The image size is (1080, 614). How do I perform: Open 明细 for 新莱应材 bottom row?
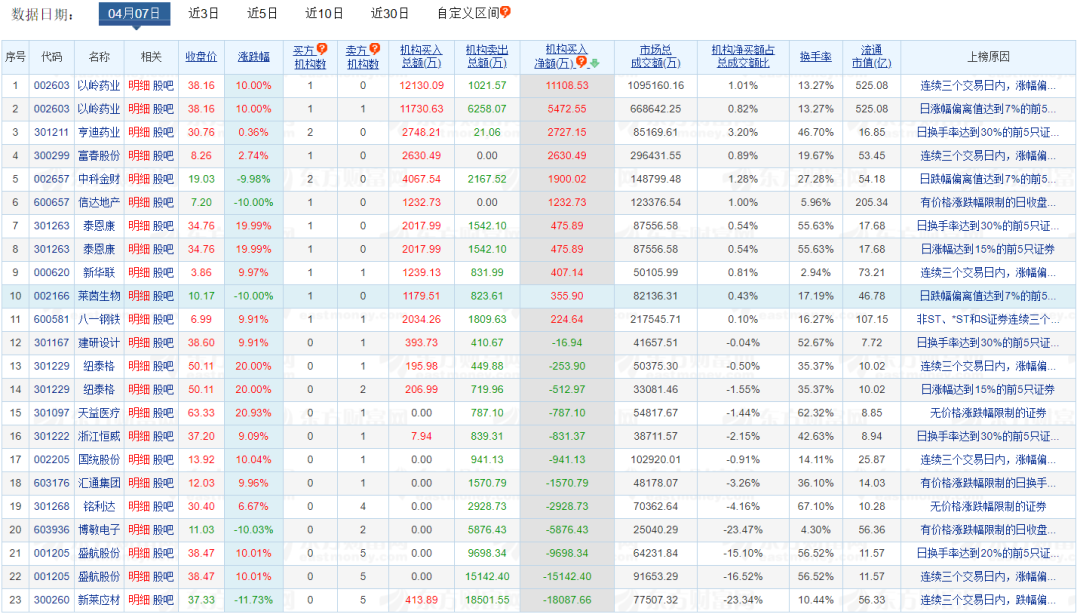[x=141, y=602]
